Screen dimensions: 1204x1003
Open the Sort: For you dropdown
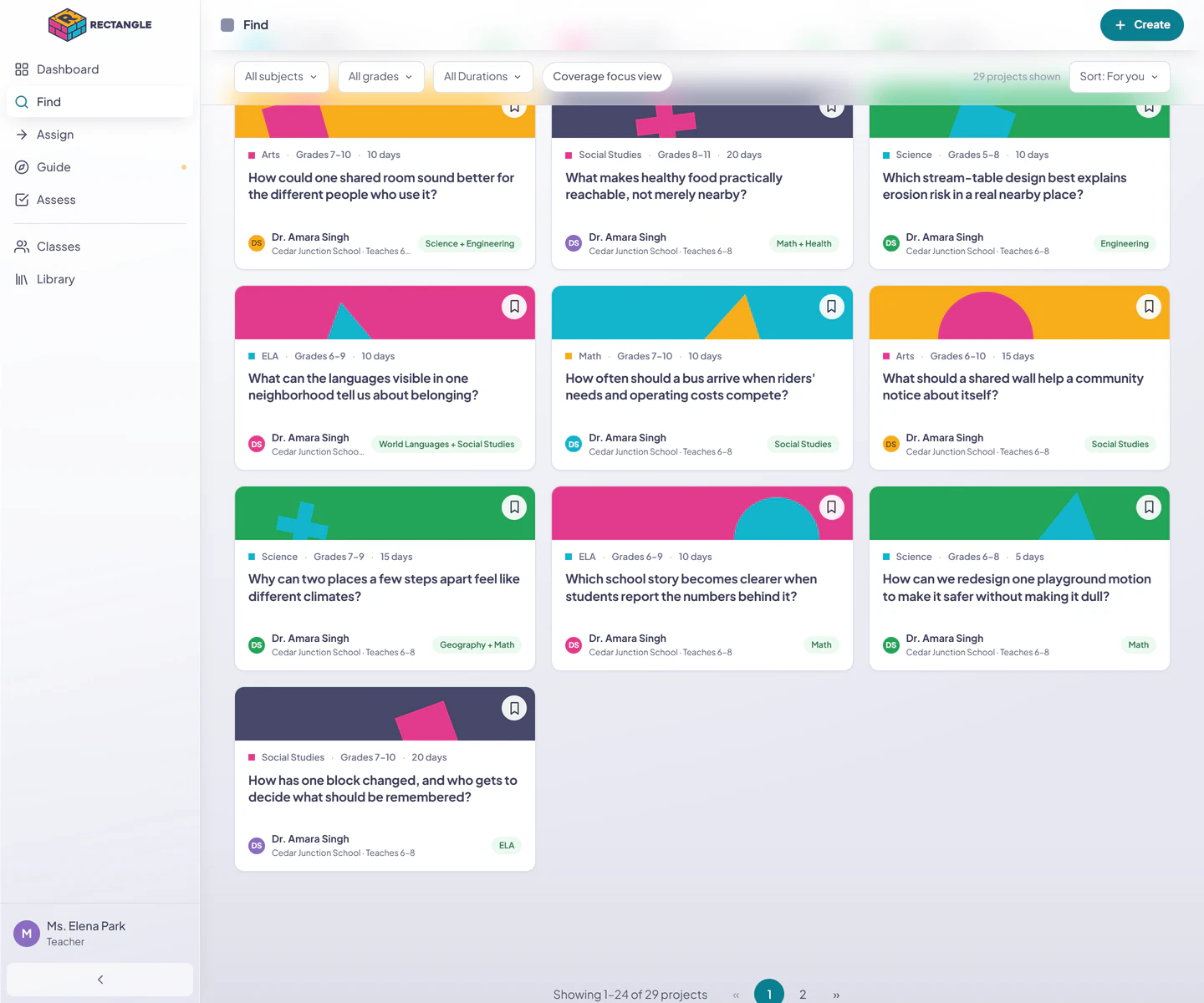point(1120,77)
